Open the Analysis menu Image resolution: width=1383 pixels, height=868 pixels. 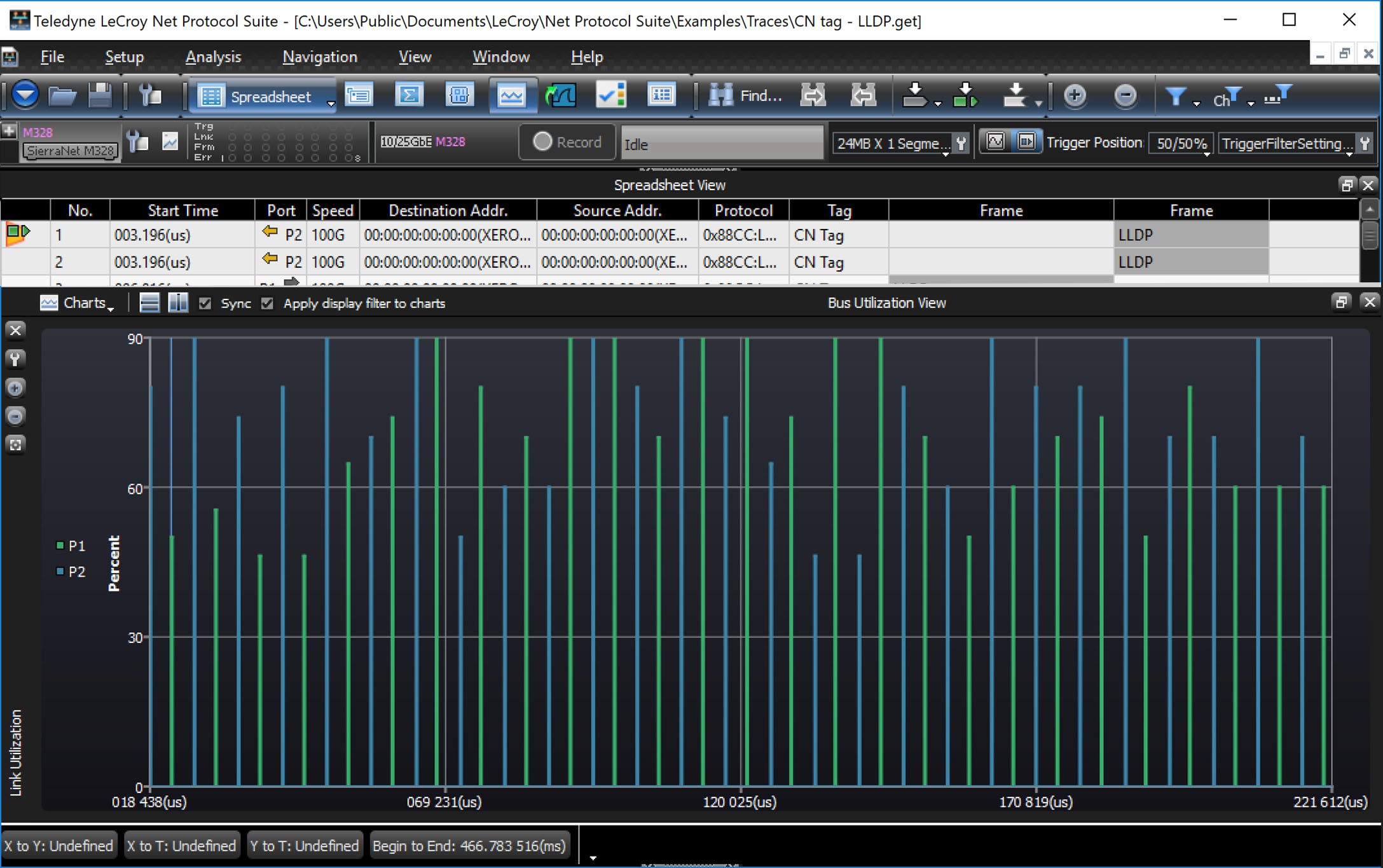213,57
